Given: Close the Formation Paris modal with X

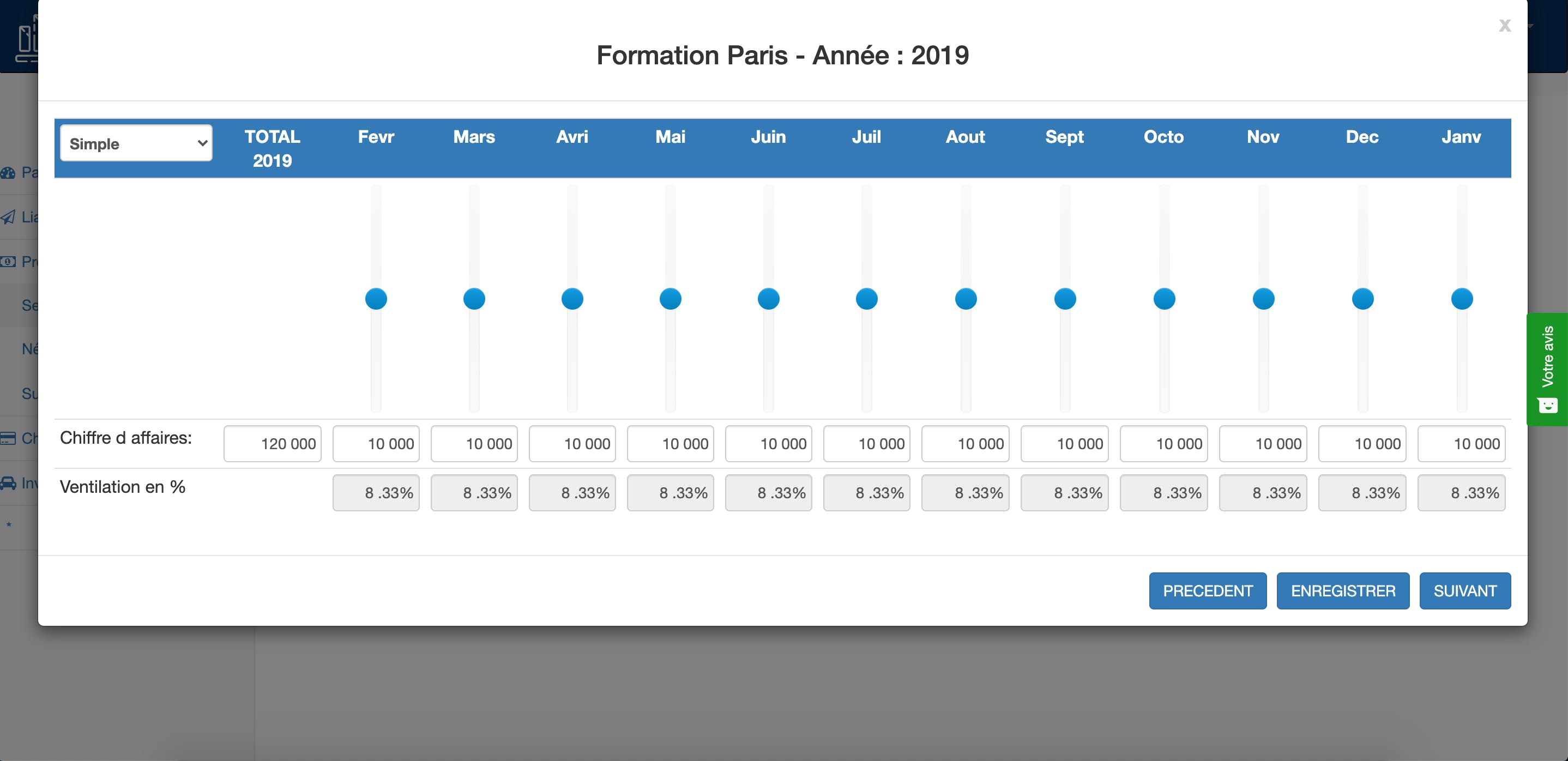Looking at the screenshot, I should (x=1504, y=26).
